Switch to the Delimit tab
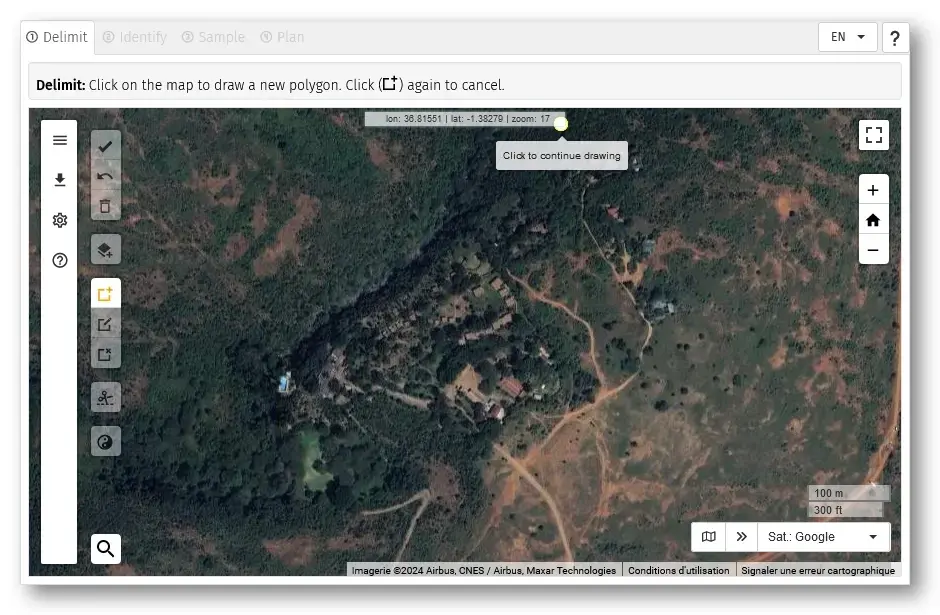Viewport: 940px width, 615px height. (x=58, y=37)
